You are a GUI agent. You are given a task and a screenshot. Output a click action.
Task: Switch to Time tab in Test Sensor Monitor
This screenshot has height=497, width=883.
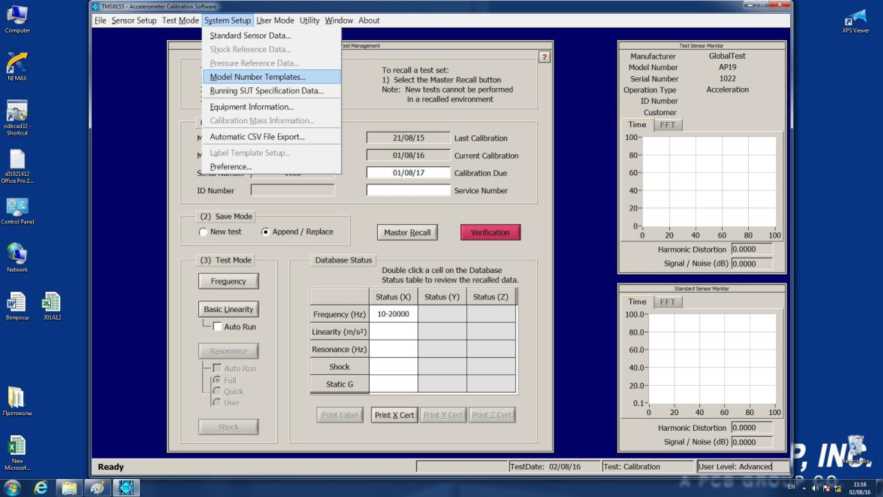coord(637,125)
